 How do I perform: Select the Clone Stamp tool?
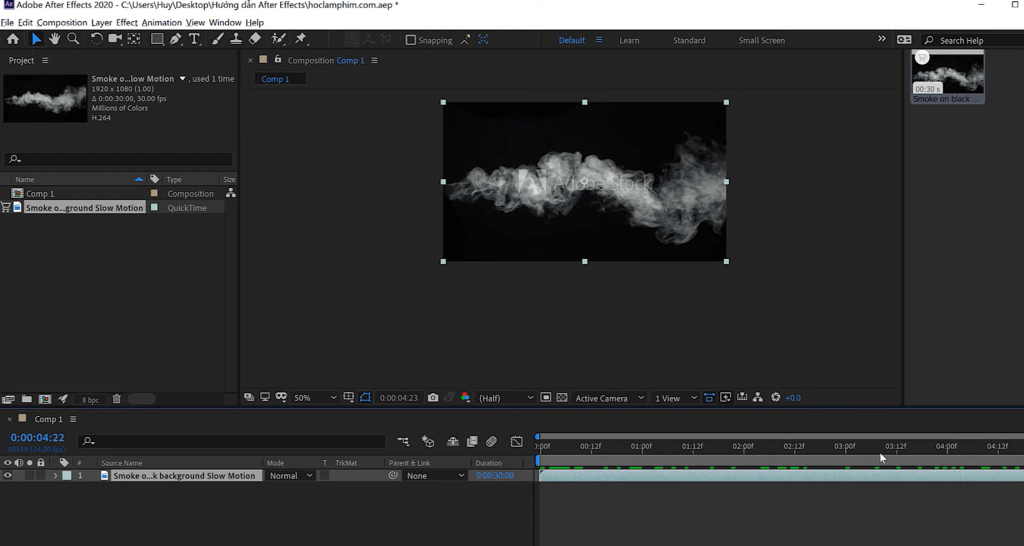click(236, 39)
